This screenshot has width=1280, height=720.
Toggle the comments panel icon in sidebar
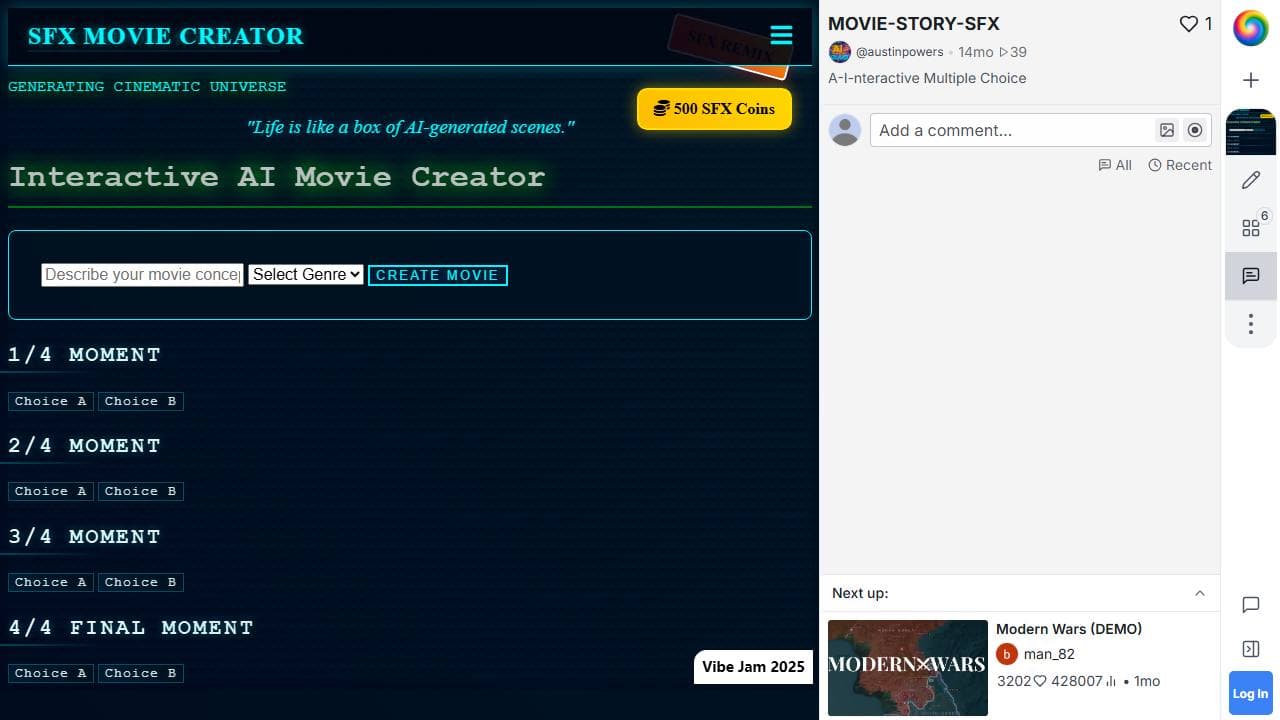pyautogui.click(x=1251, y=276)
